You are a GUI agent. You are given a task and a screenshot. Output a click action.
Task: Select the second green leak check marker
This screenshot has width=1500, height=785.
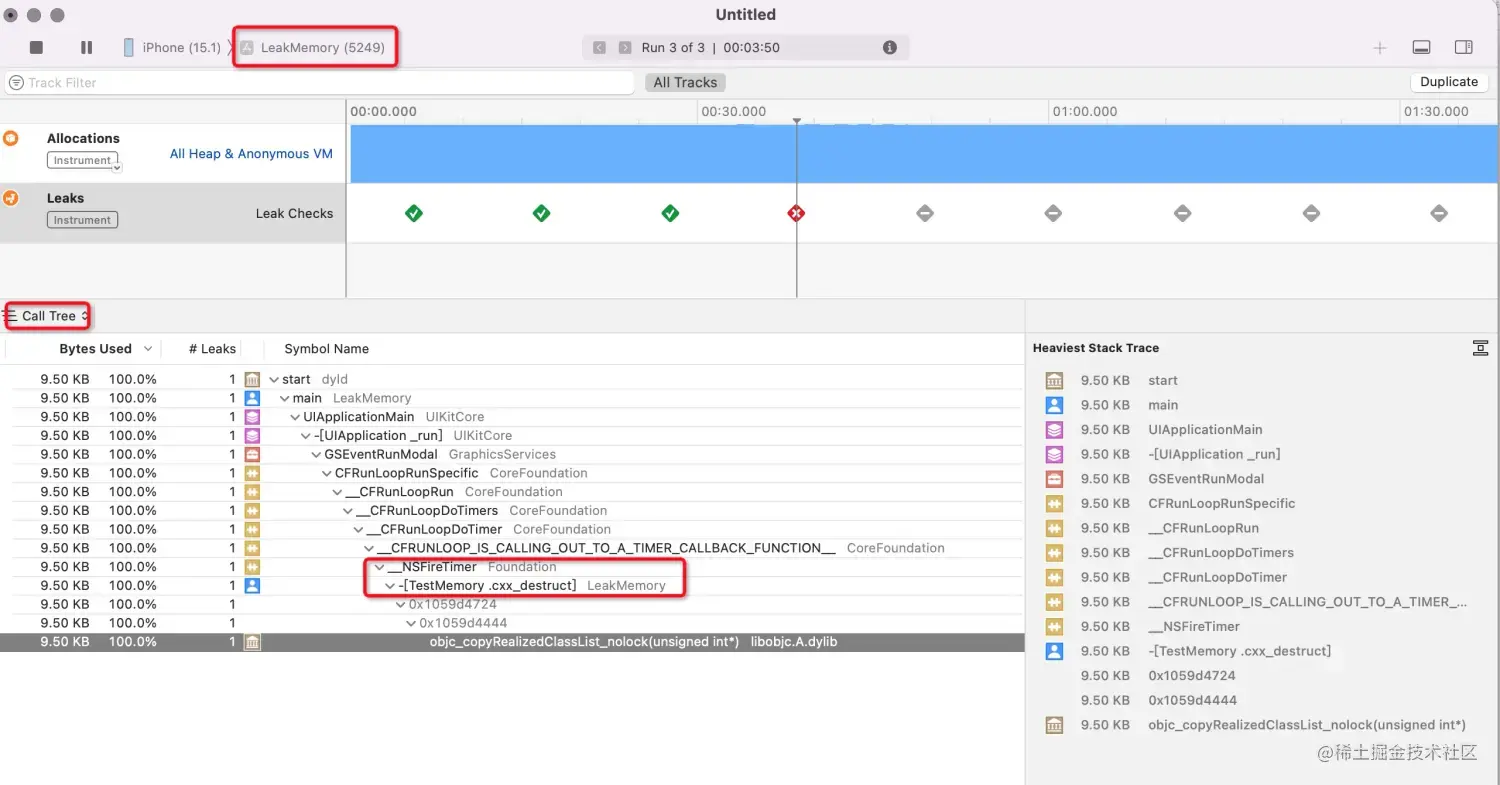click(541, 213)
